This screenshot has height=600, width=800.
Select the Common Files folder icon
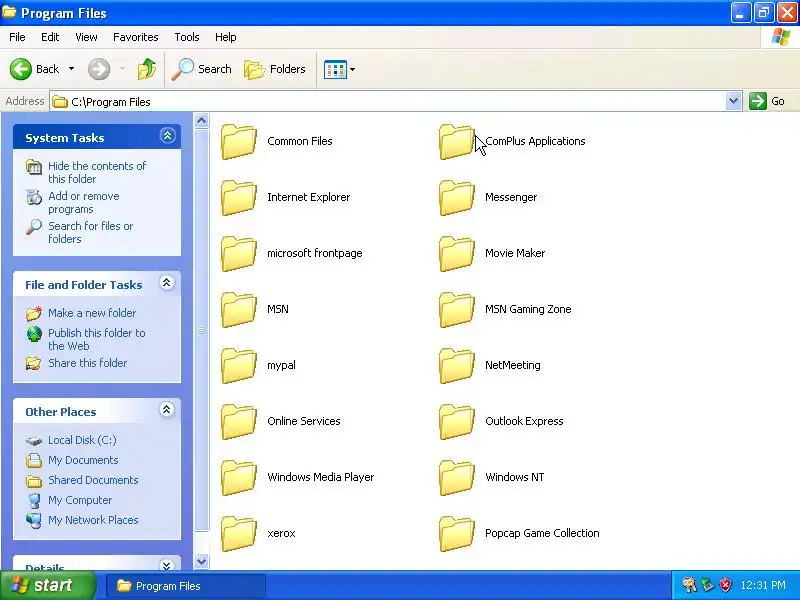(238, 141)
